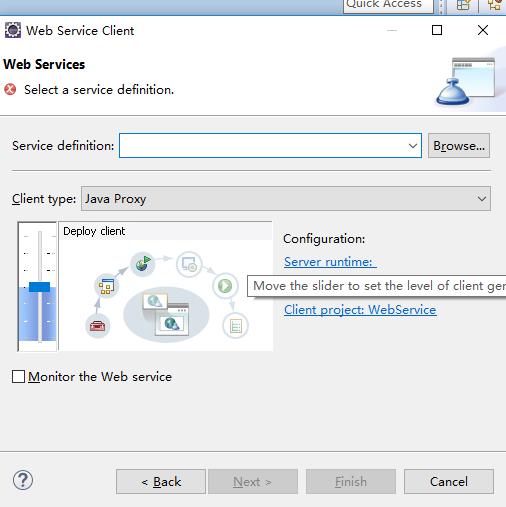This screenshot has width=506, height=507.
Task: Click the Web Service Client window icon
Action: coord(13,30)
